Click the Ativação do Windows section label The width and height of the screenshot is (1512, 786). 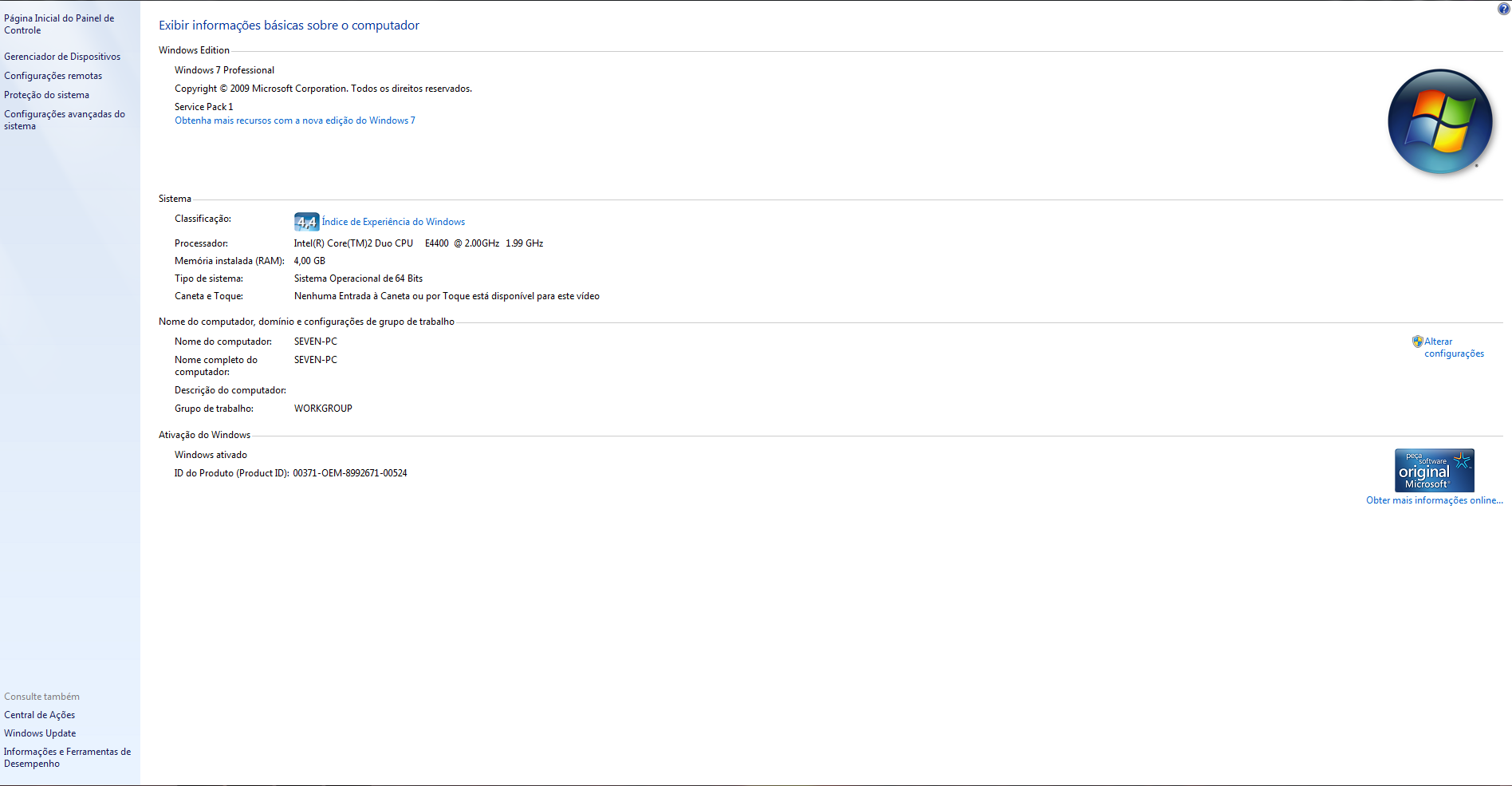pos(204,435)
